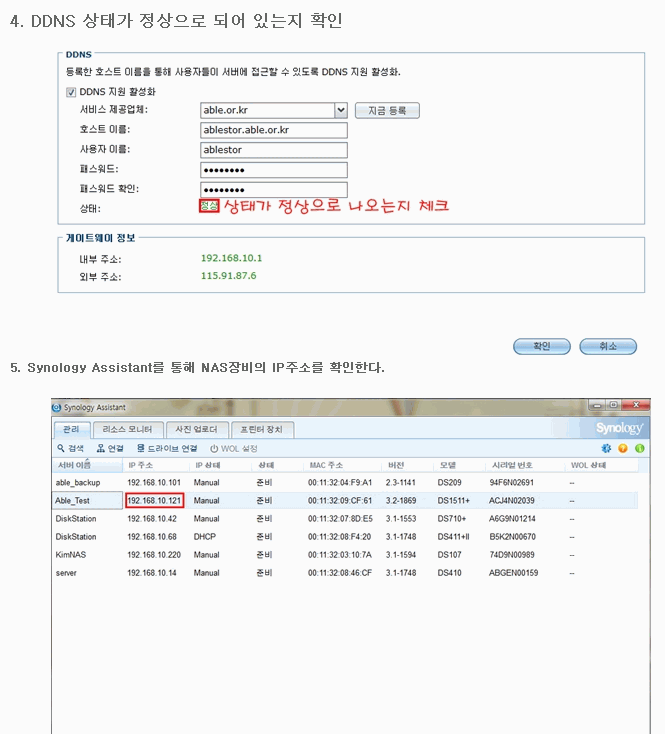Click the Synology Assistant title bar icon

pos(57,407)
